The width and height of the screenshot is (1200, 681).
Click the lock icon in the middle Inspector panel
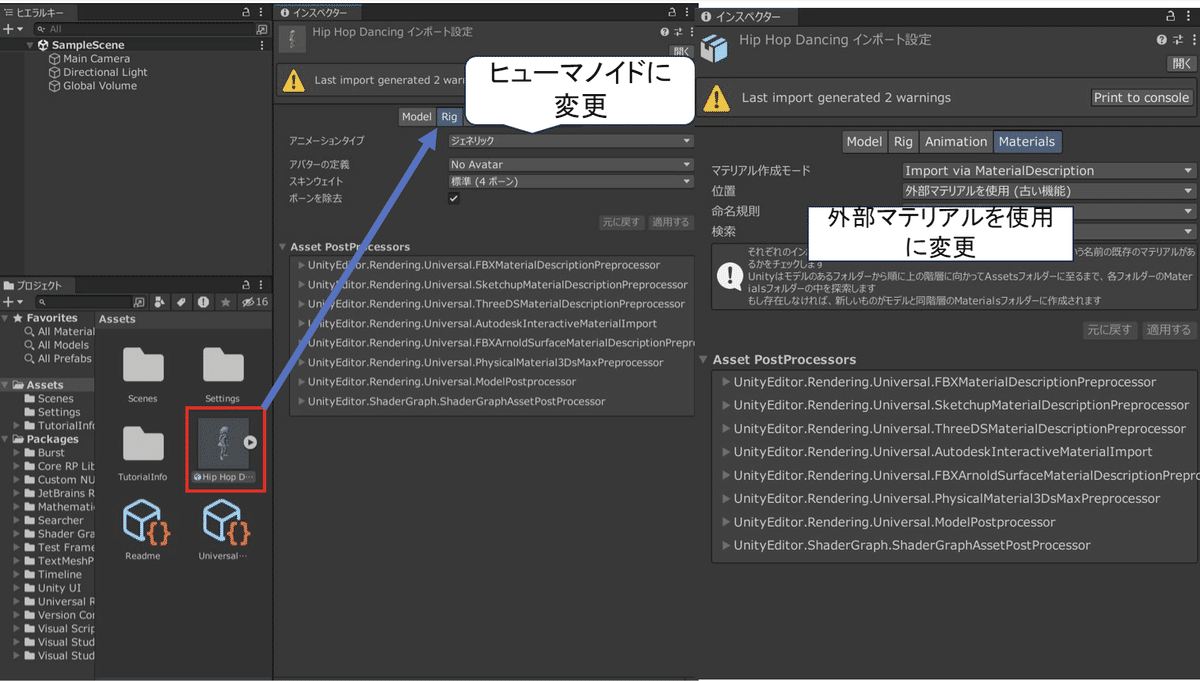pos(672,13)
